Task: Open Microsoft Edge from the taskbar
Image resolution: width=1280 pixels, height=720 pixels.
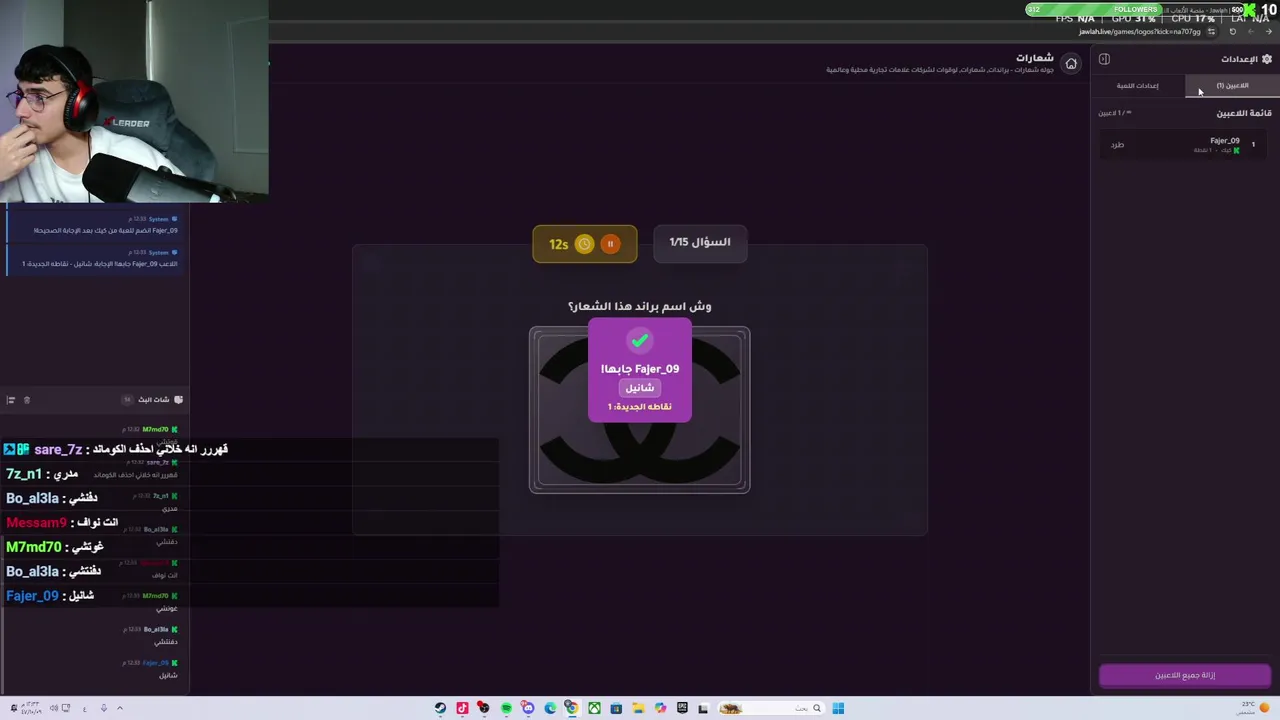Action: [x=550, y=708]
